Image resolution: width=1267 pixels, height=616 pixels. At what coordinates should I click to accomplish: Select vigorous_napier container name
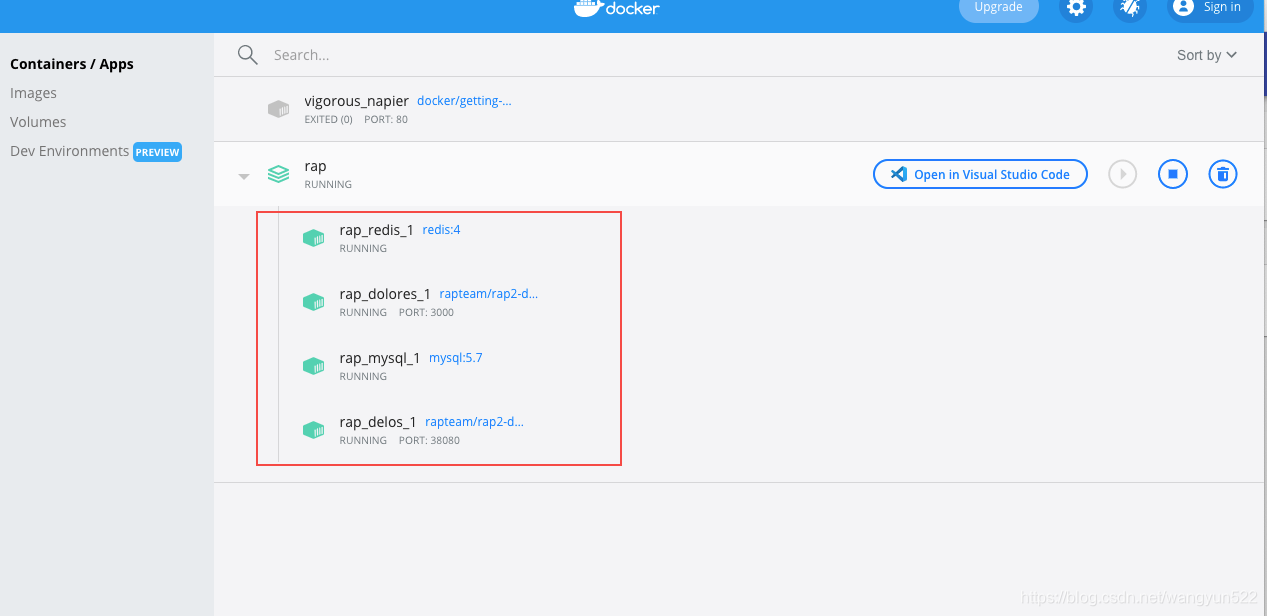coord(357,101)
